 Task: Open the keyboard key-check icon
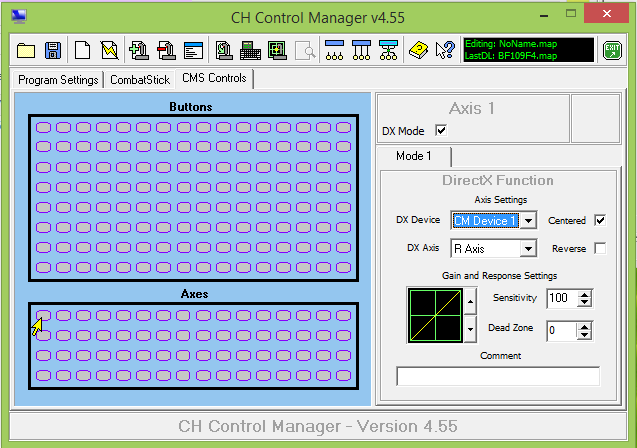click(250, 51)
